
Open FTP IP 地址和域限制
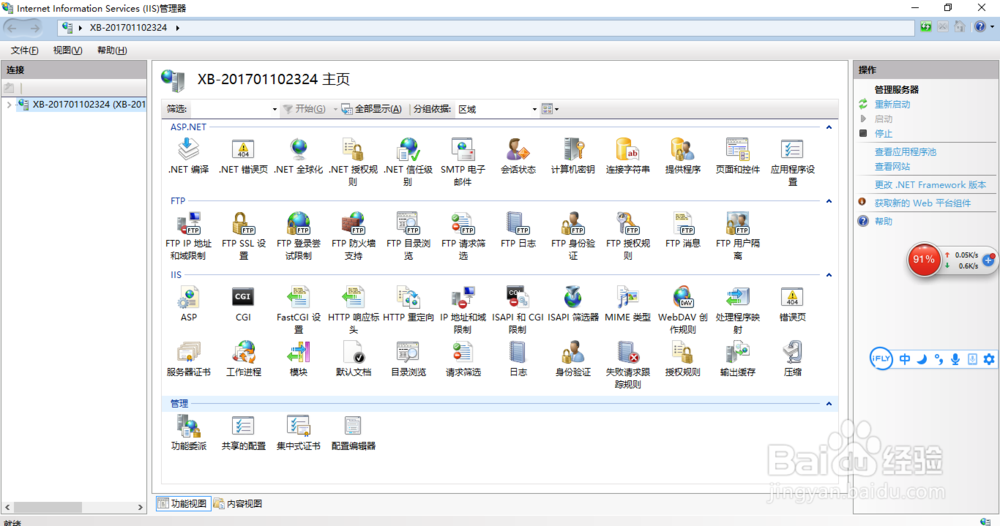188,236
